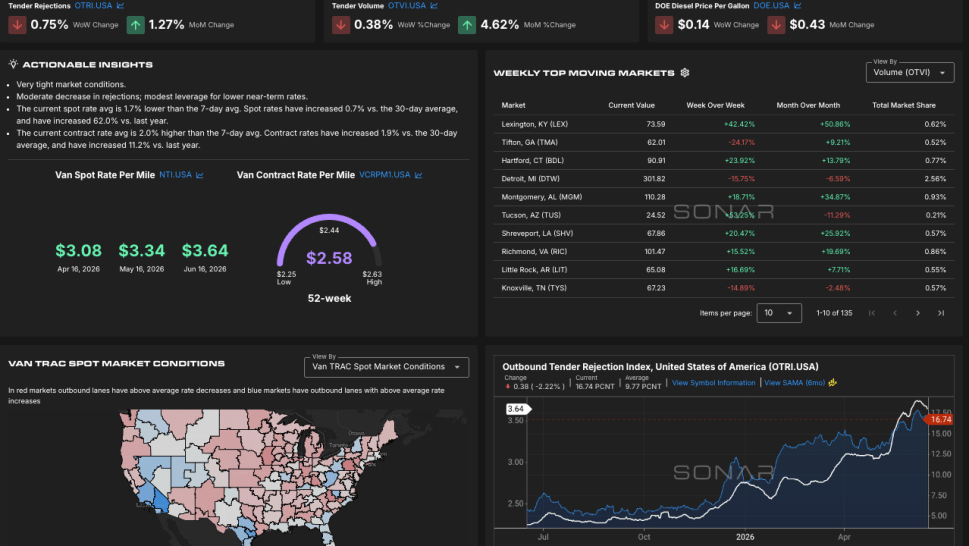This screenshot has height=546, width=969.
Task: Sort table by Week Over Week column
Action: point(715,106)
